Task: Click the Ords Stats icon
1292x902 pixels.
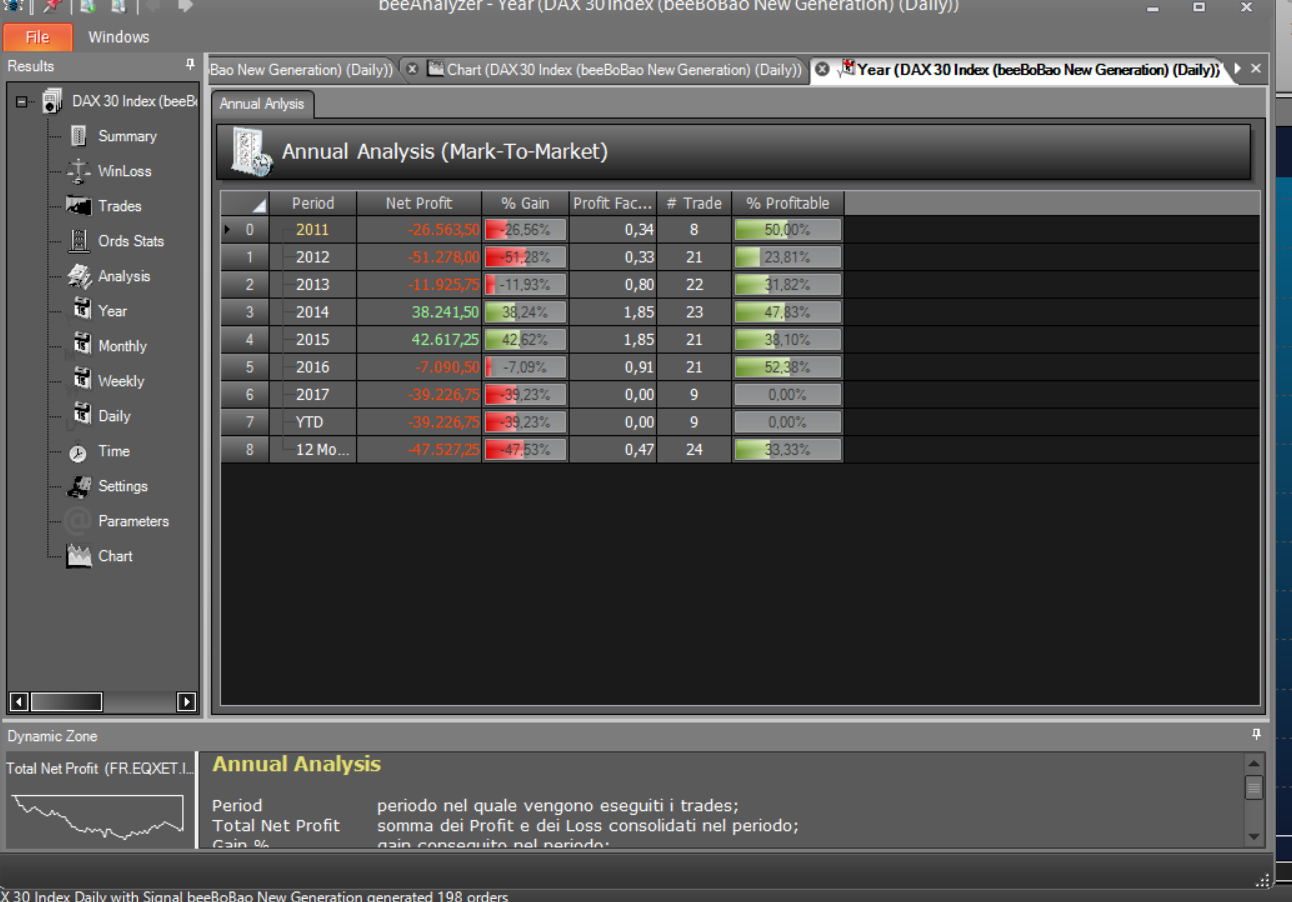Action: pyautogui.click(x=79, y=241)
